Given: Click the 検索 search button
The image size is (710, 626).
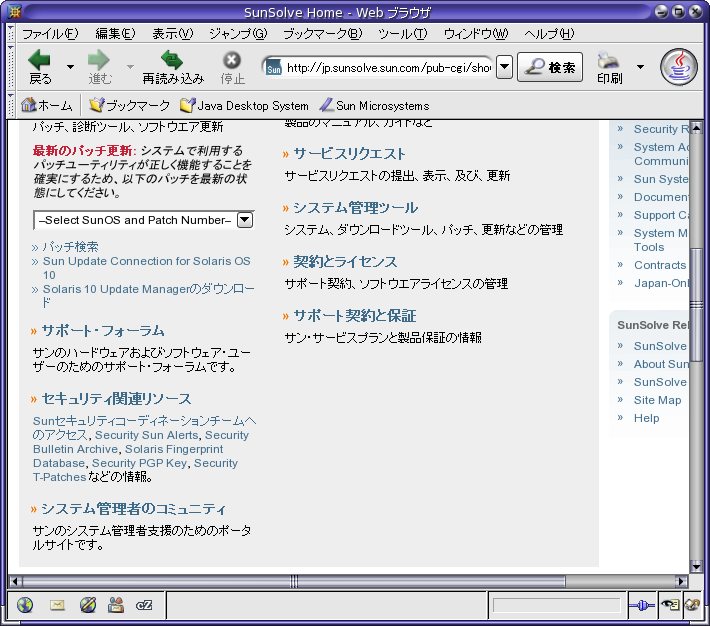Looking at the screenshot, I should tap(550, 67).
